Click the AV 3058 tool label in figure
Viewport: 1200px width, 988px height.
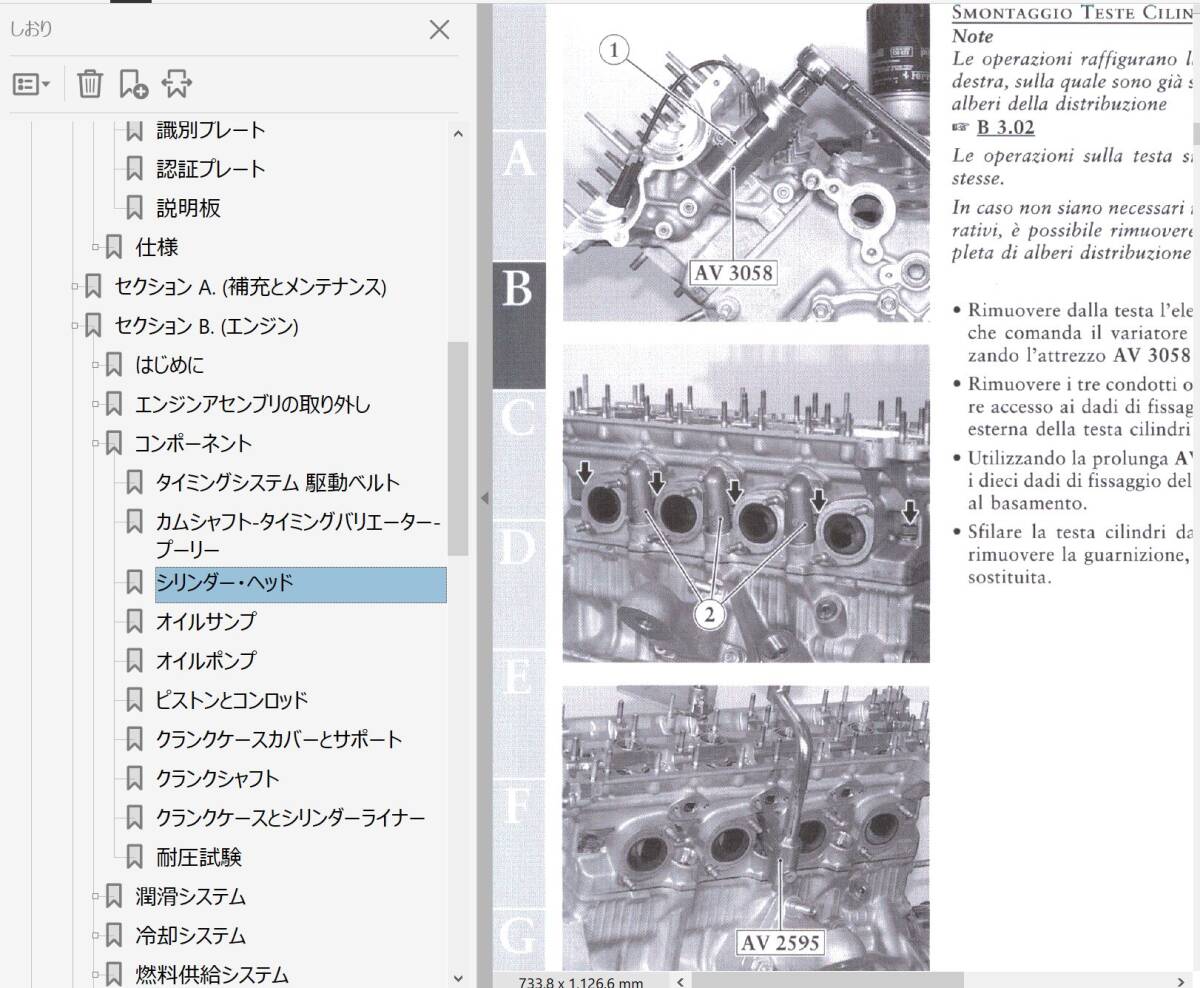click(x=733, y=271)
